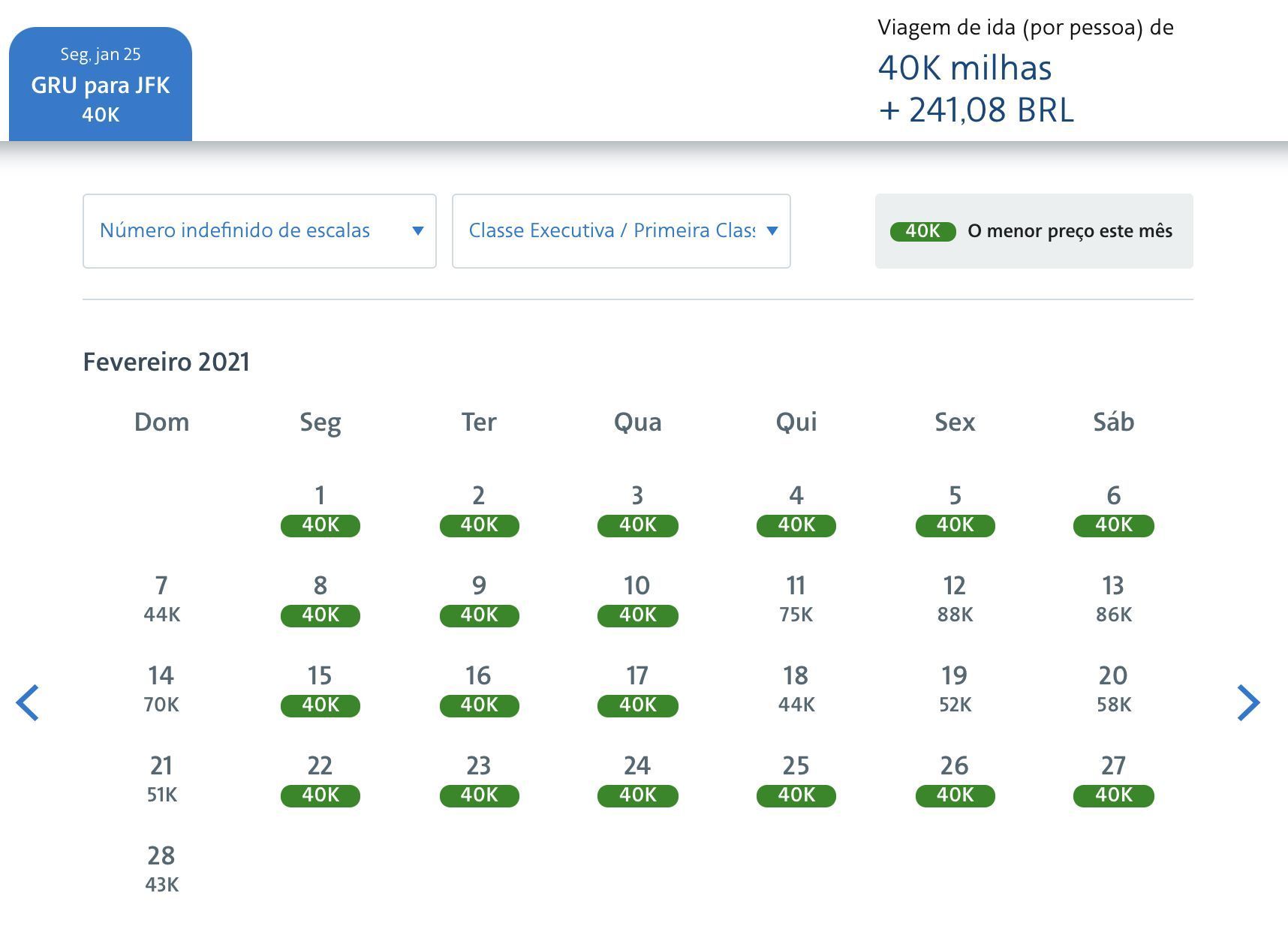
Task: Go to next month with right arrow
Action: coord(1248,703)
